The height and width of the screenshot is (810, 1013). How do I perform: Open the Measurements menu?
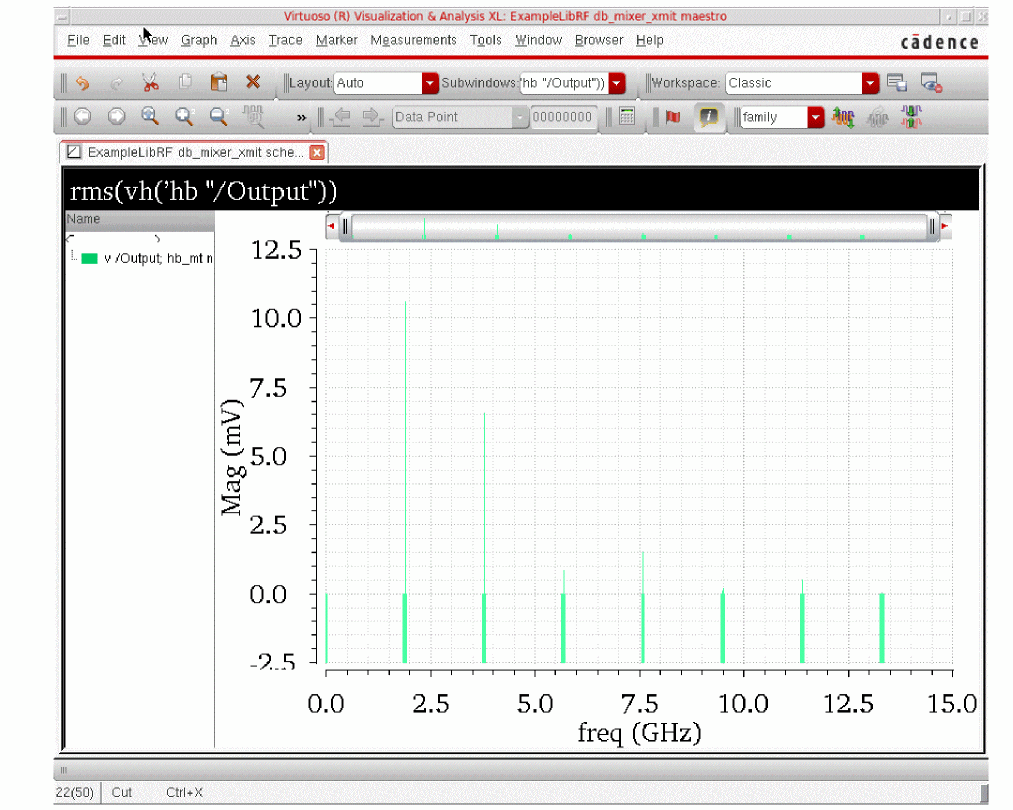413,40
